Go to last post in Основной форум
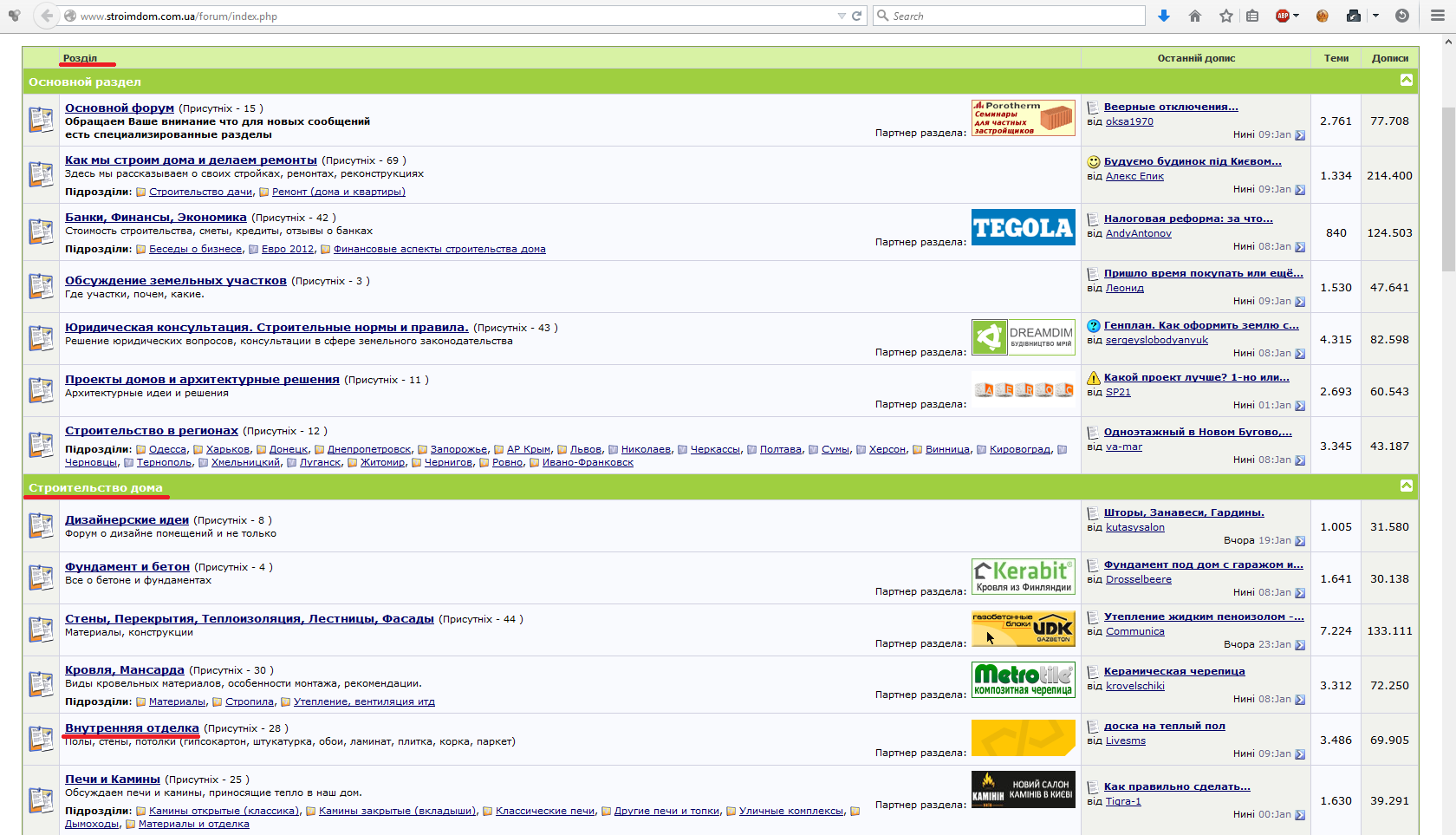 tap(1299, 135)
